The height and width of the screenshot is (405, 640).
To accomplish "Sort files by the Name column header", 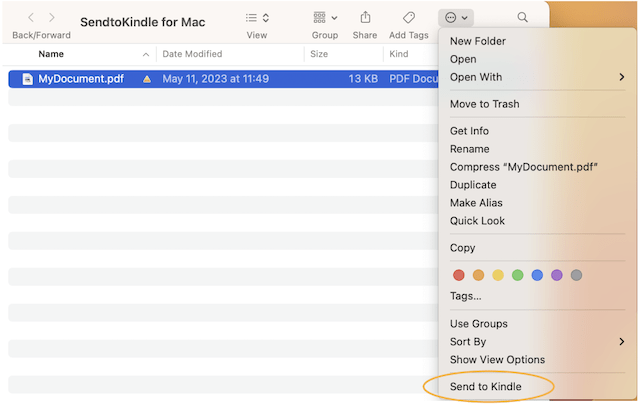I will coord(51,54).
